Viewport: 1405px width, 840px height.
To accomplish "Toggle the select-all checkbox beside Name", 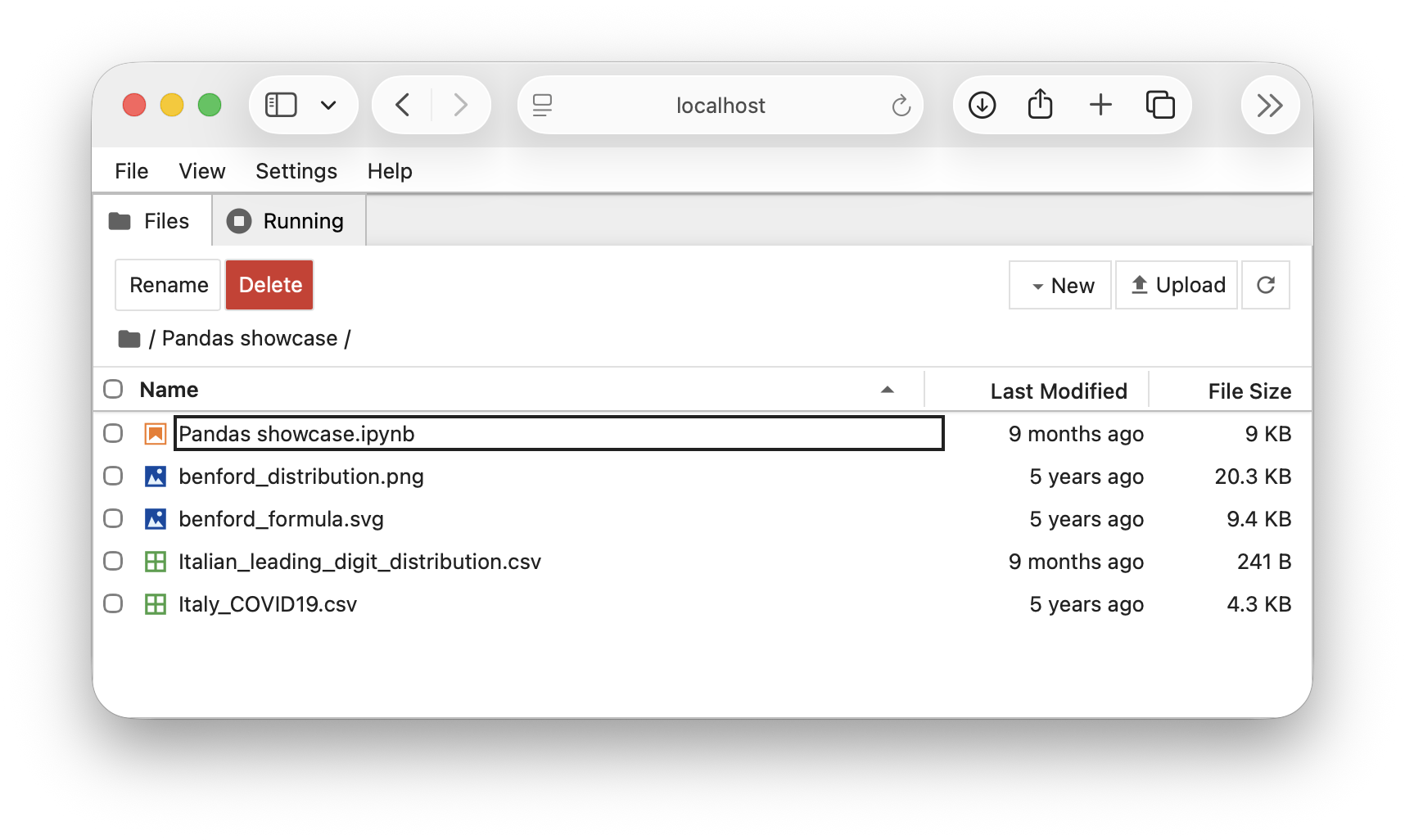I will [113, 389].
